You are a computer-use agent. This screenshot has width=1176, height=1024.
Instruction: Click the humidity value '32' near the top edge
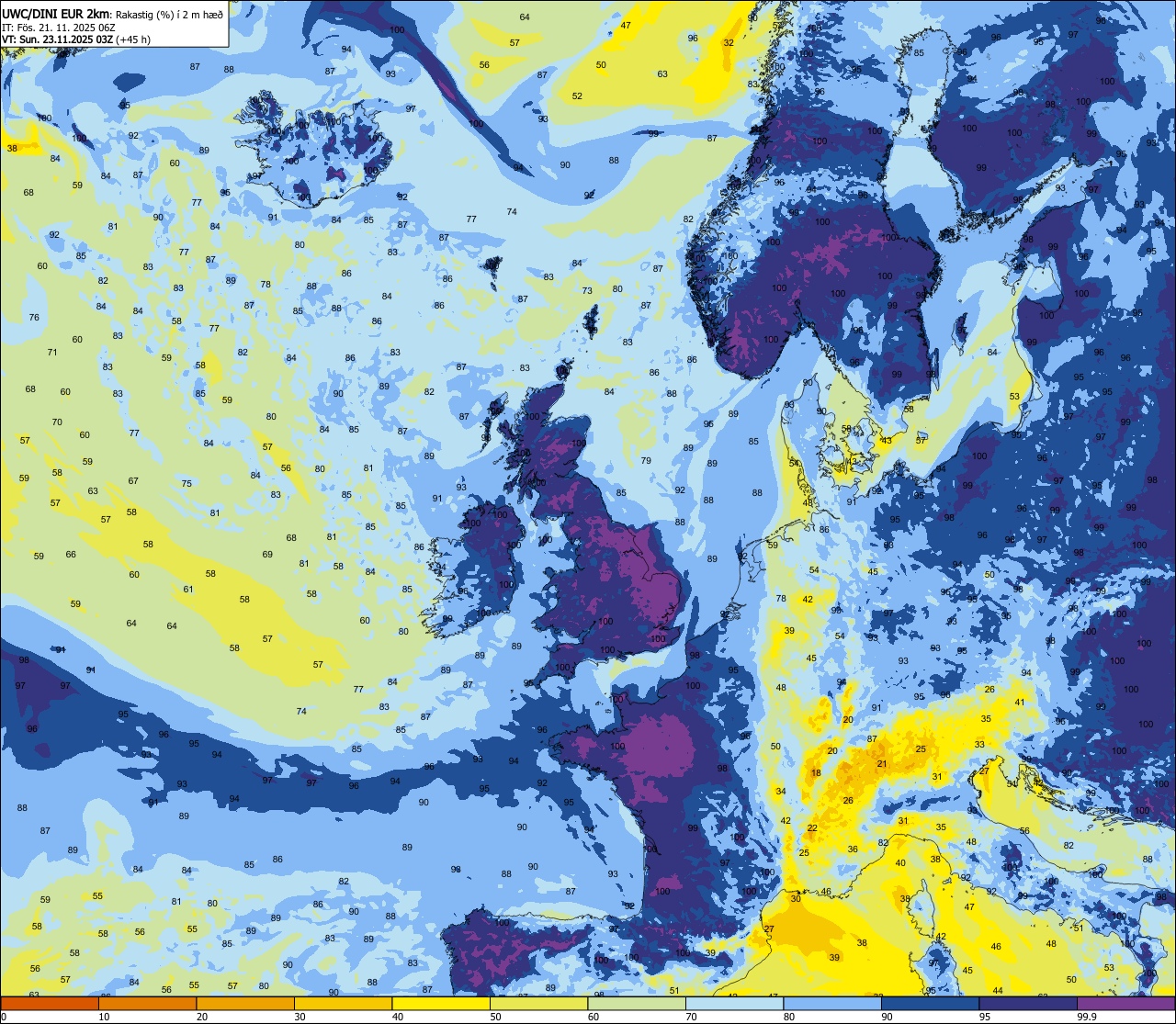point(729,42)
